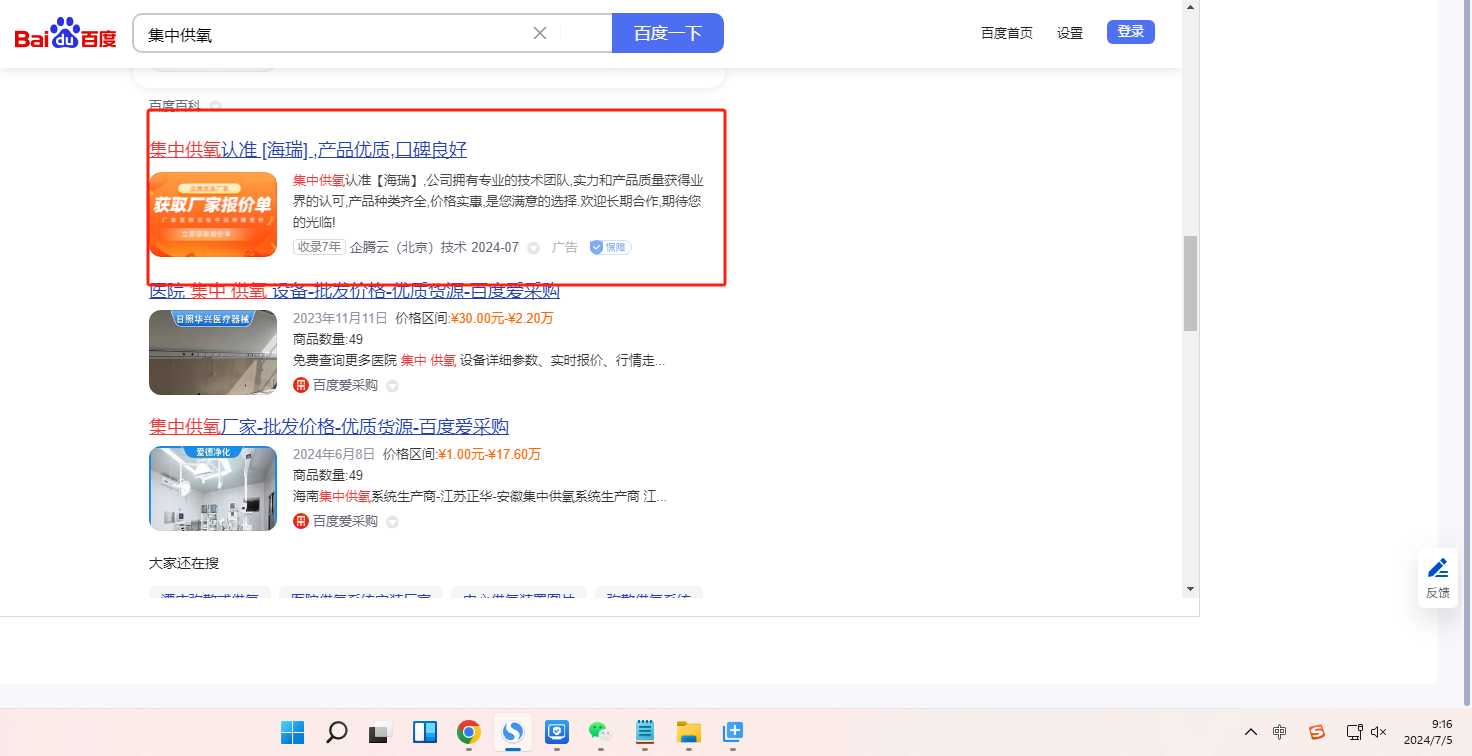The image size is (1472, 756).
Task: Click the page vertical scrollbar thumb
Action: point(1190,283)
